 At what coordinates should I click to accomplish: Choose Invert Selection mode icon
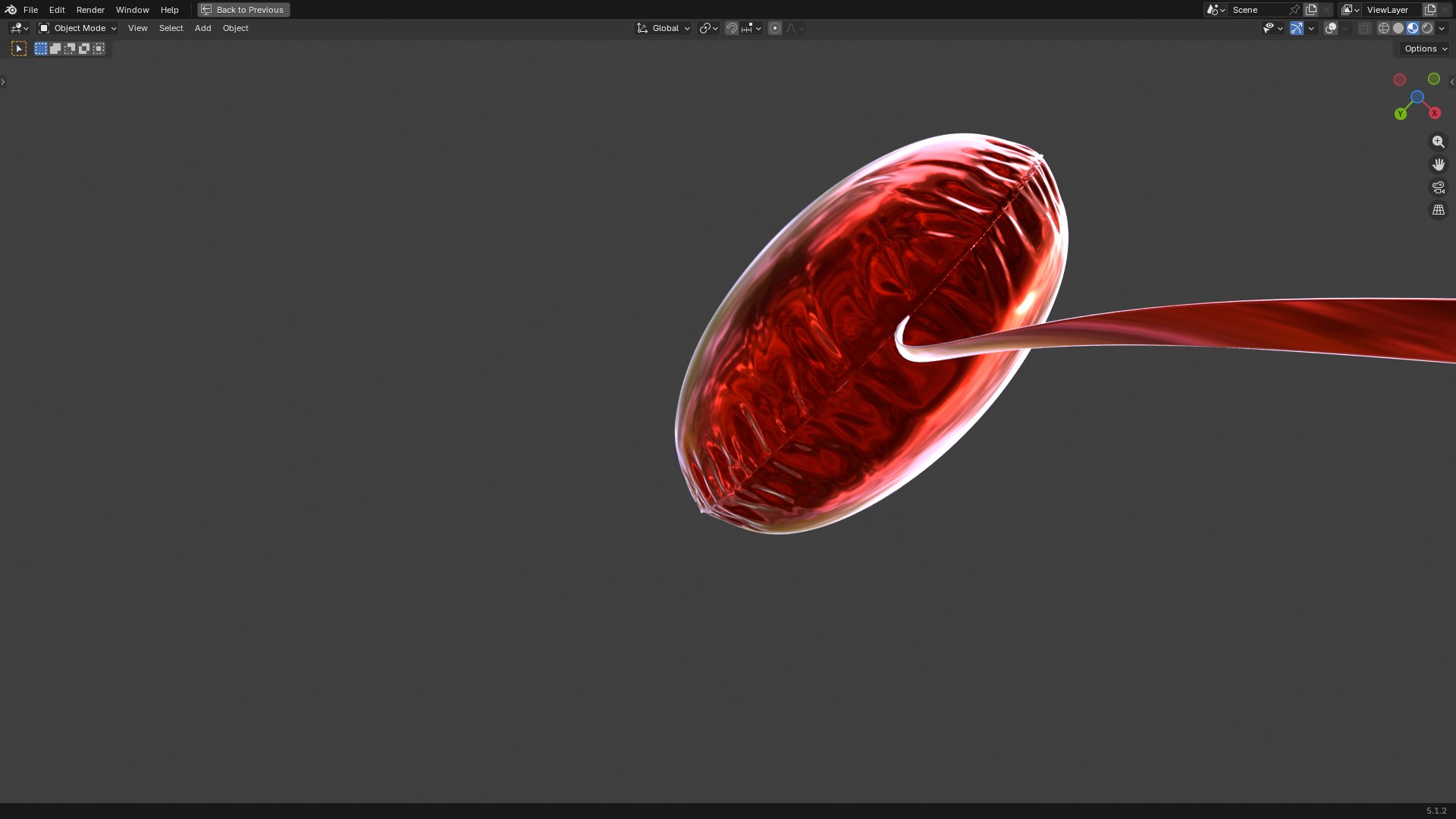[x=84, y=49]
